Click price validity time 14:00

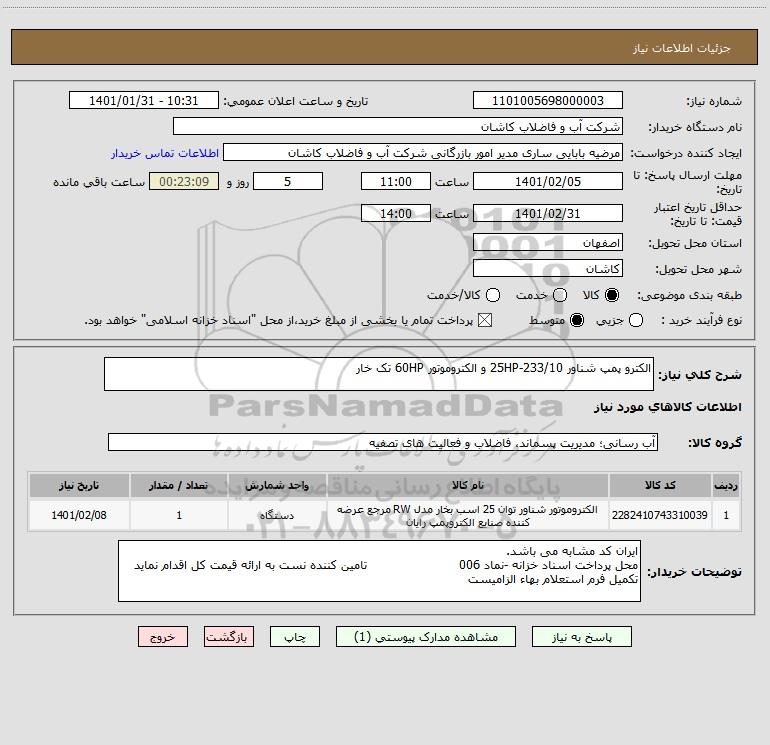point(396,214)
